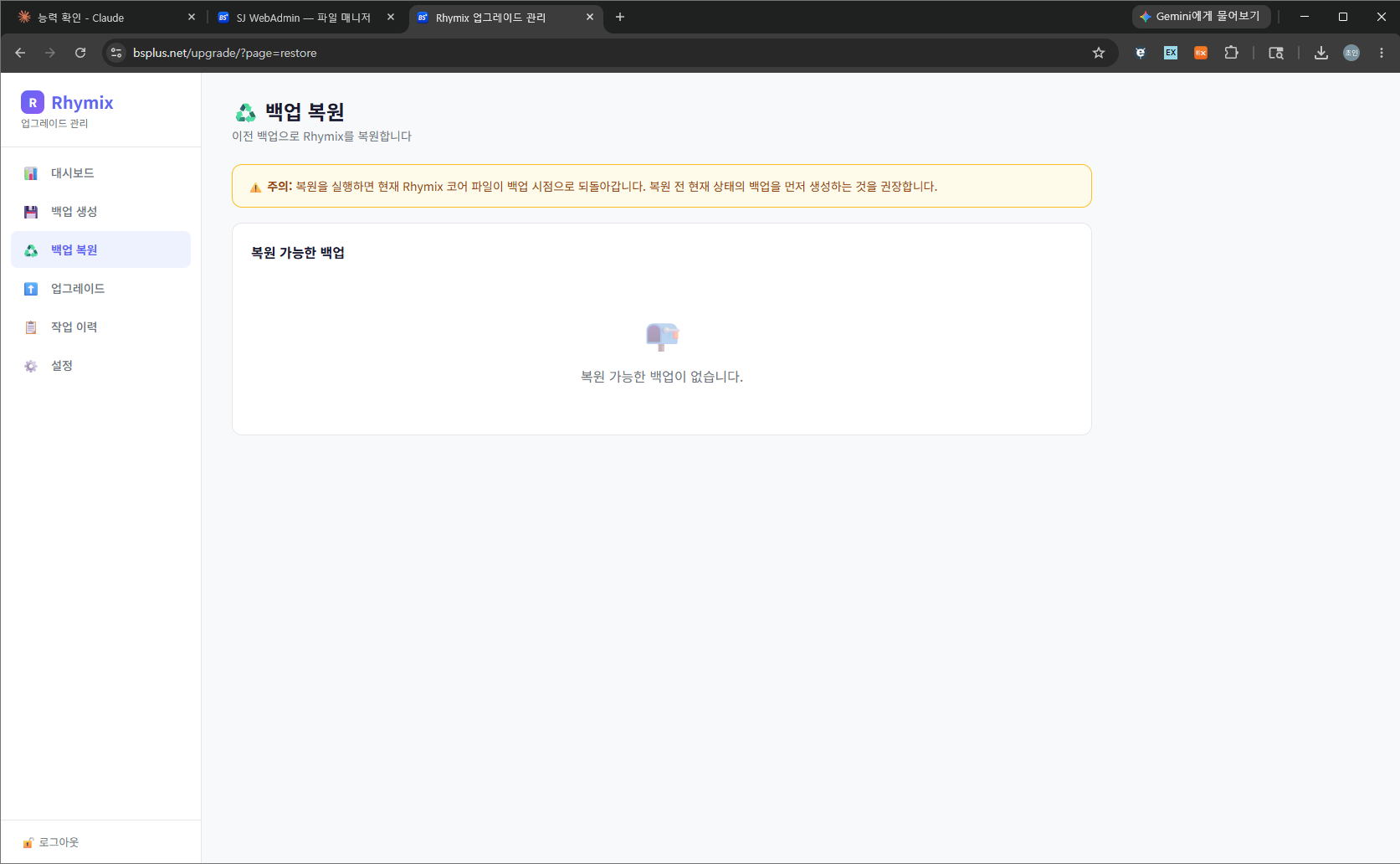Click the clipboard icon for 작업 이력
1400x864 pixels.
[31, 327]
